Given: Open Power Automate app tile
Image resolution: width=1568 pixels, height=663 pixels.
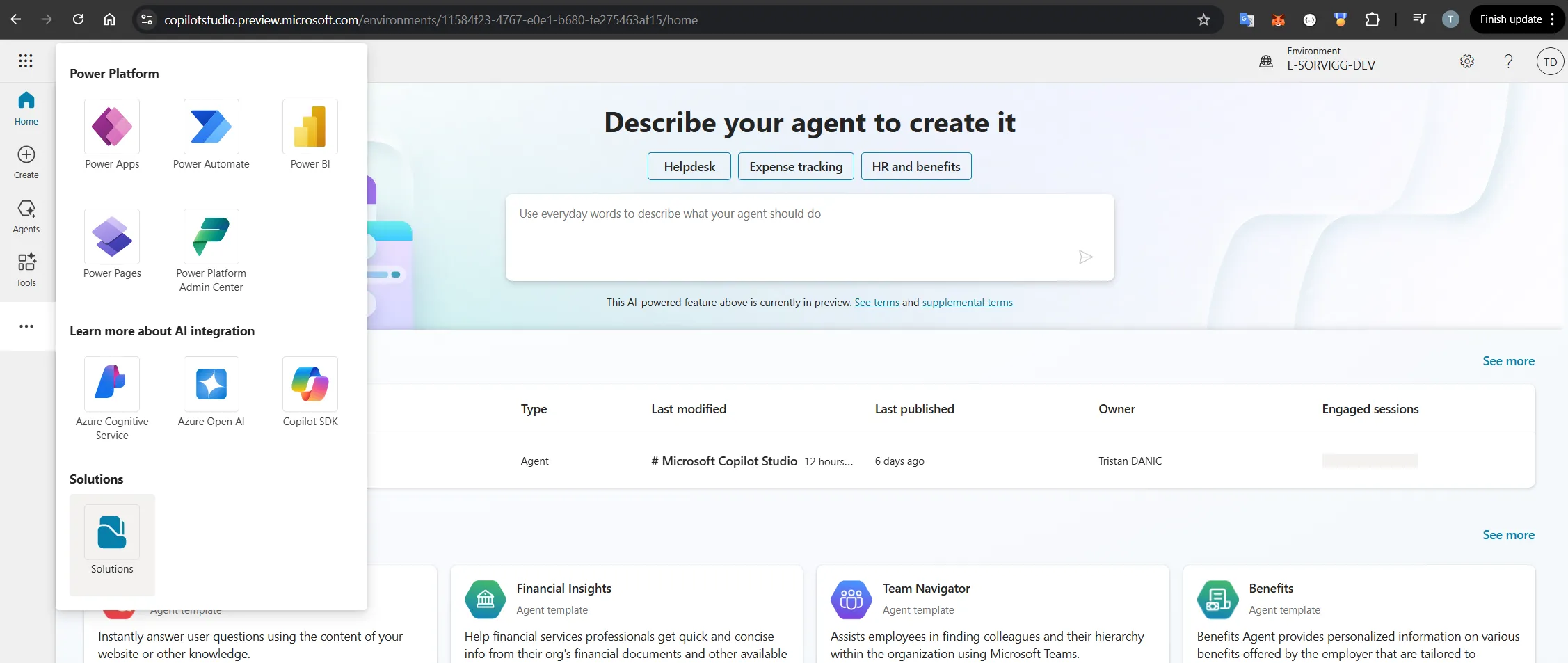Looking at the screenshot, I should tap(211, 135).
